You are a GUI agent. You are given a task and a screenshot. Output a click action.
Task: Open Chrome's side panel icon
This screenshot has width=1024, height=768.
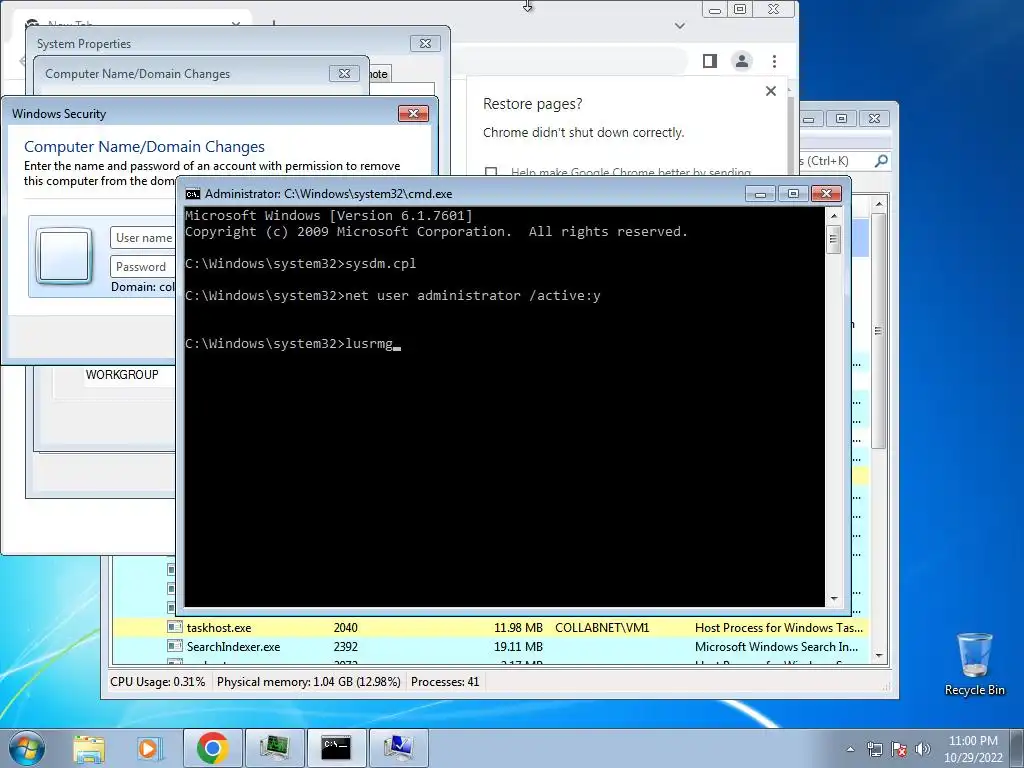coord(710,61)
